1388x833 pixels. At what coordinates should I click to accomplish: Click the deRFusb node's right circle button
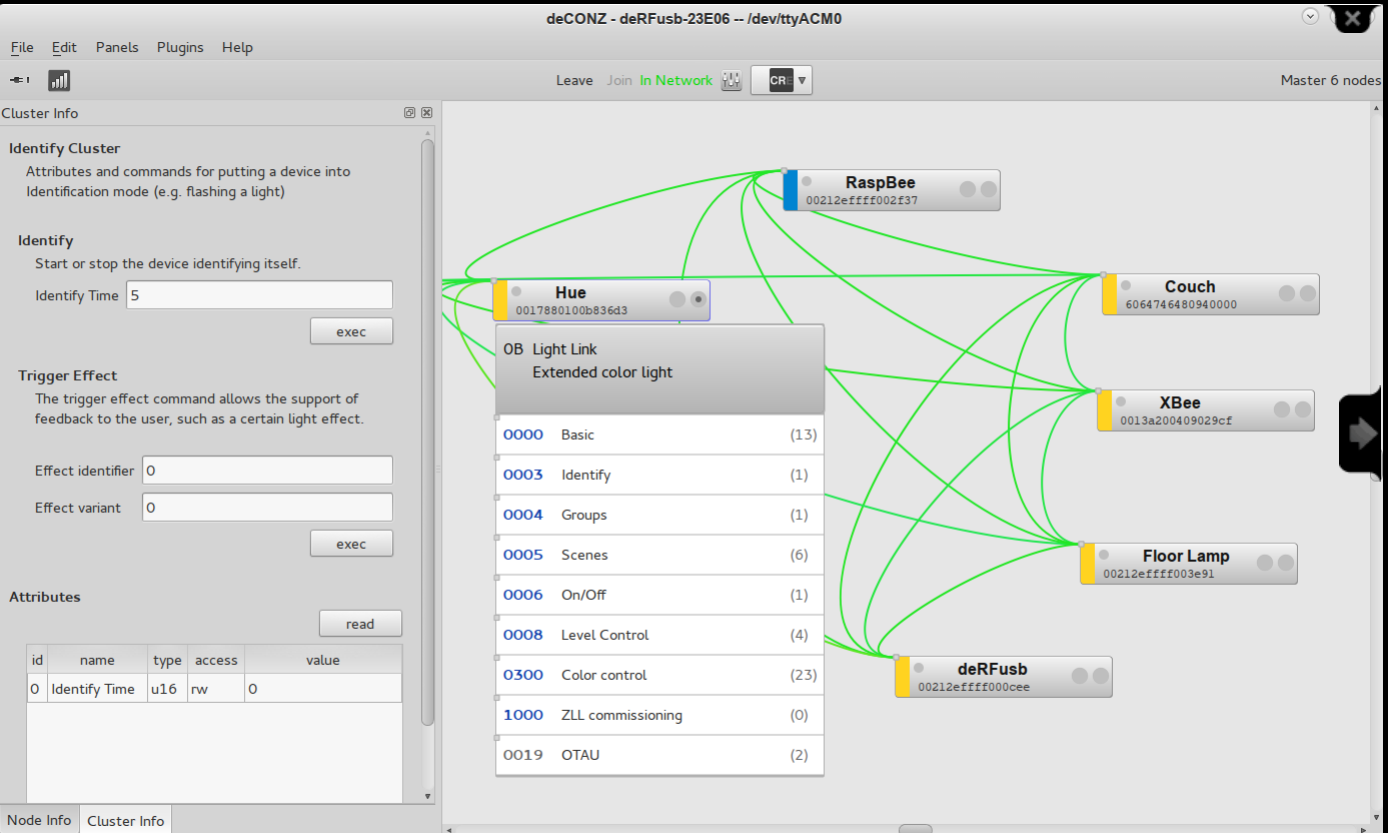pyautogui.click(x=1100, y=676)
